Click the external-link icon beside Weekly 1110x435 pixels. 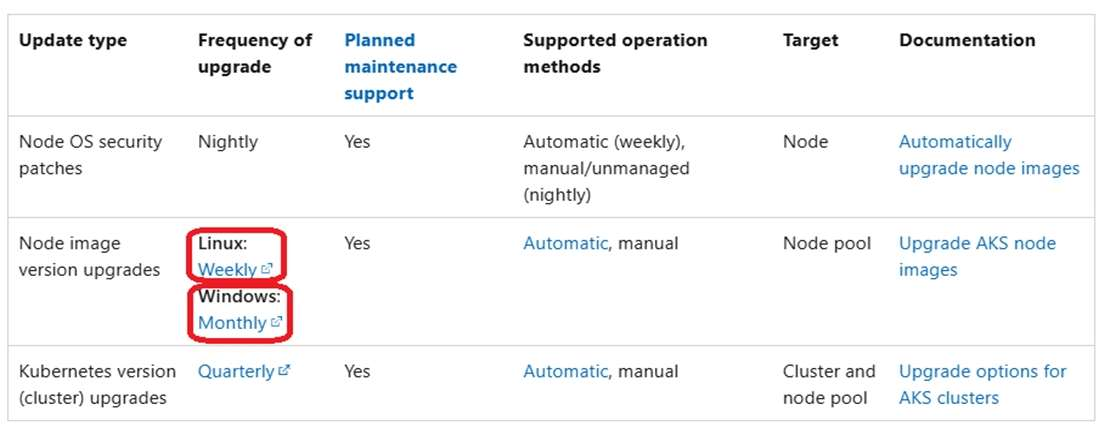(267, 270)
